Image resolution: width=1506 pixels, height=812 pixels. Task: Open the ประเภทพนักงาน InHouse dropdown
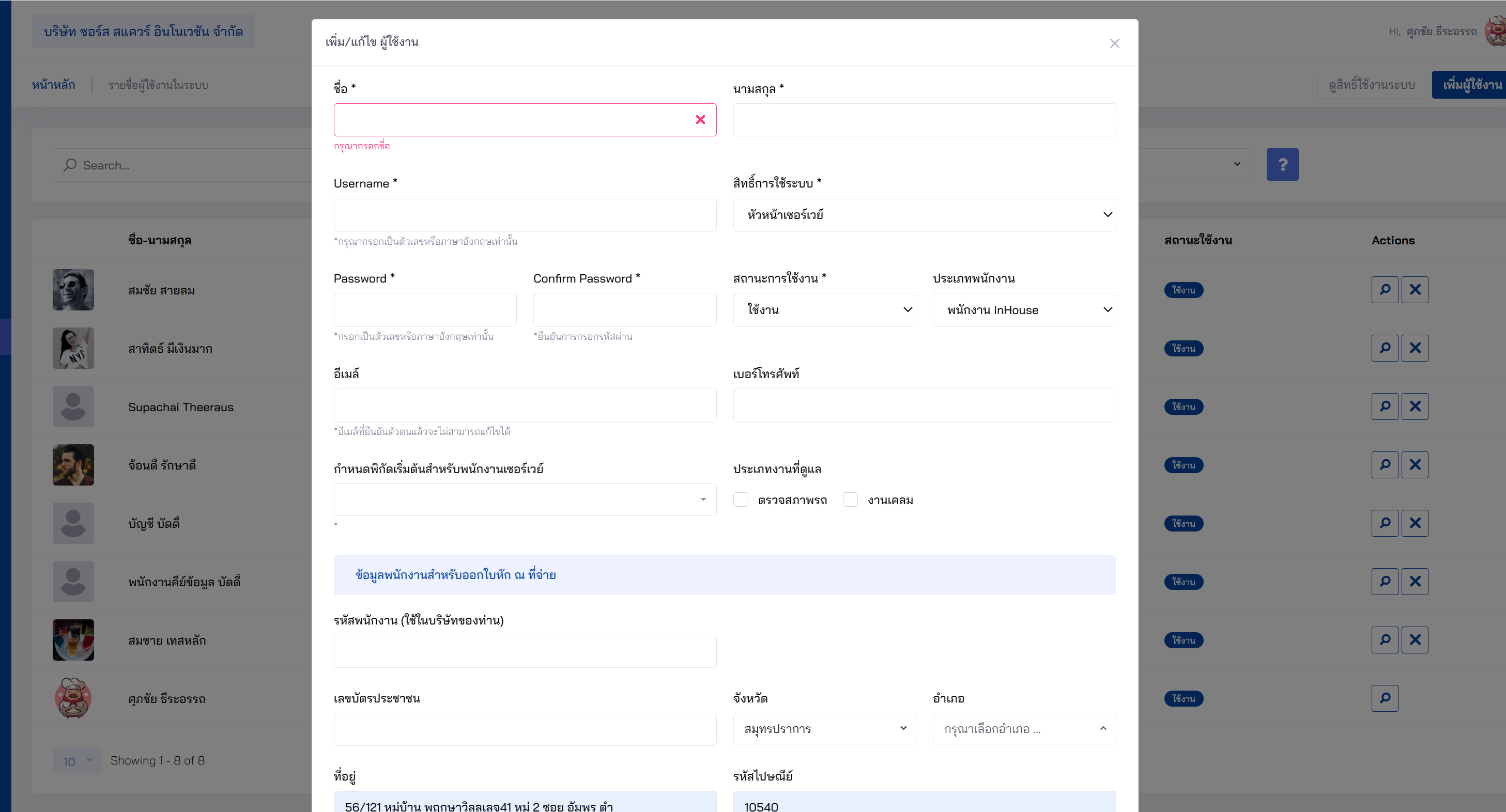tap(1024, 309)
